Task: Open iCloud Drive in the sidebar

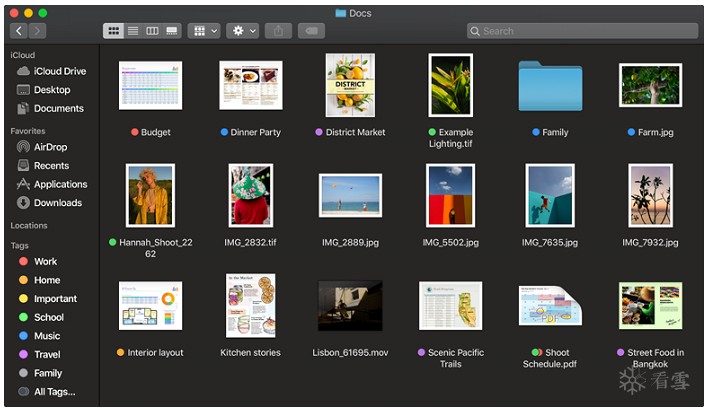Action: pos(51,71)
